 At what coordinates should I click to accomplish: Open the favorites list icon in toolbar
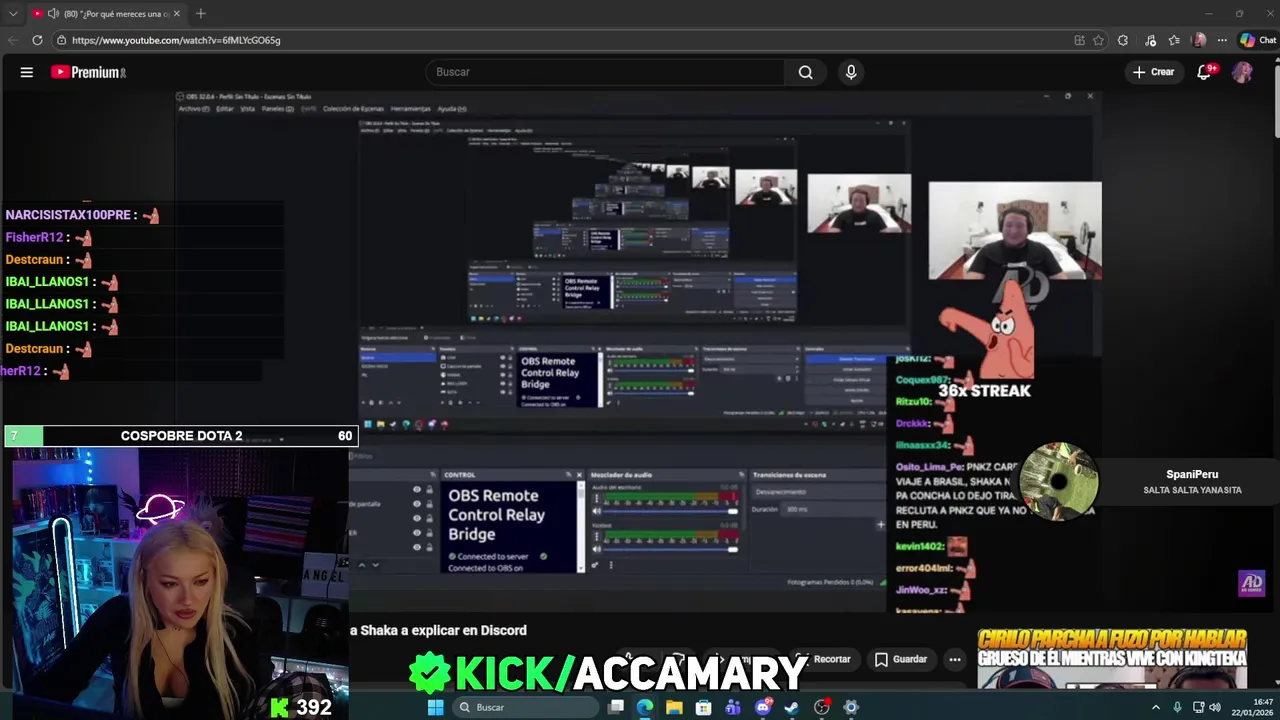tap(1174, 40)
